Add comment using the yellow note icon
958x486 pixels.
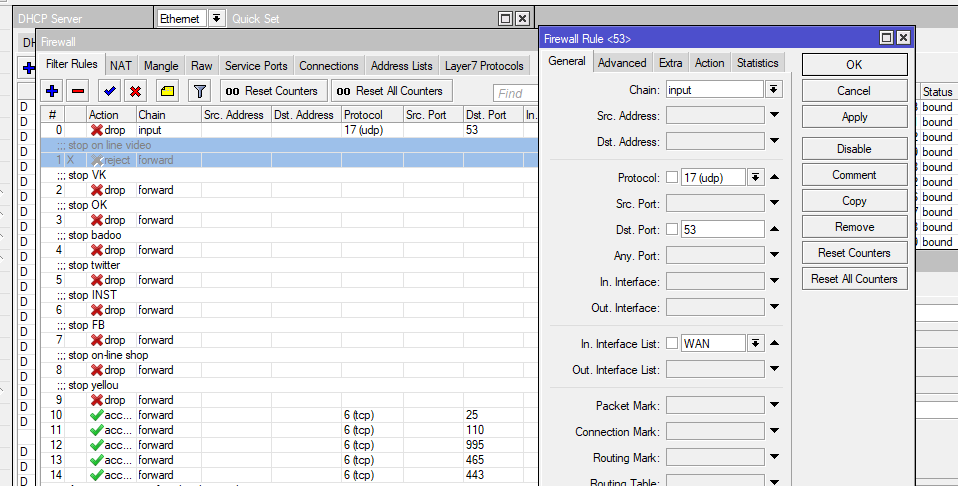pyautogui.click(x=167, y=91)
